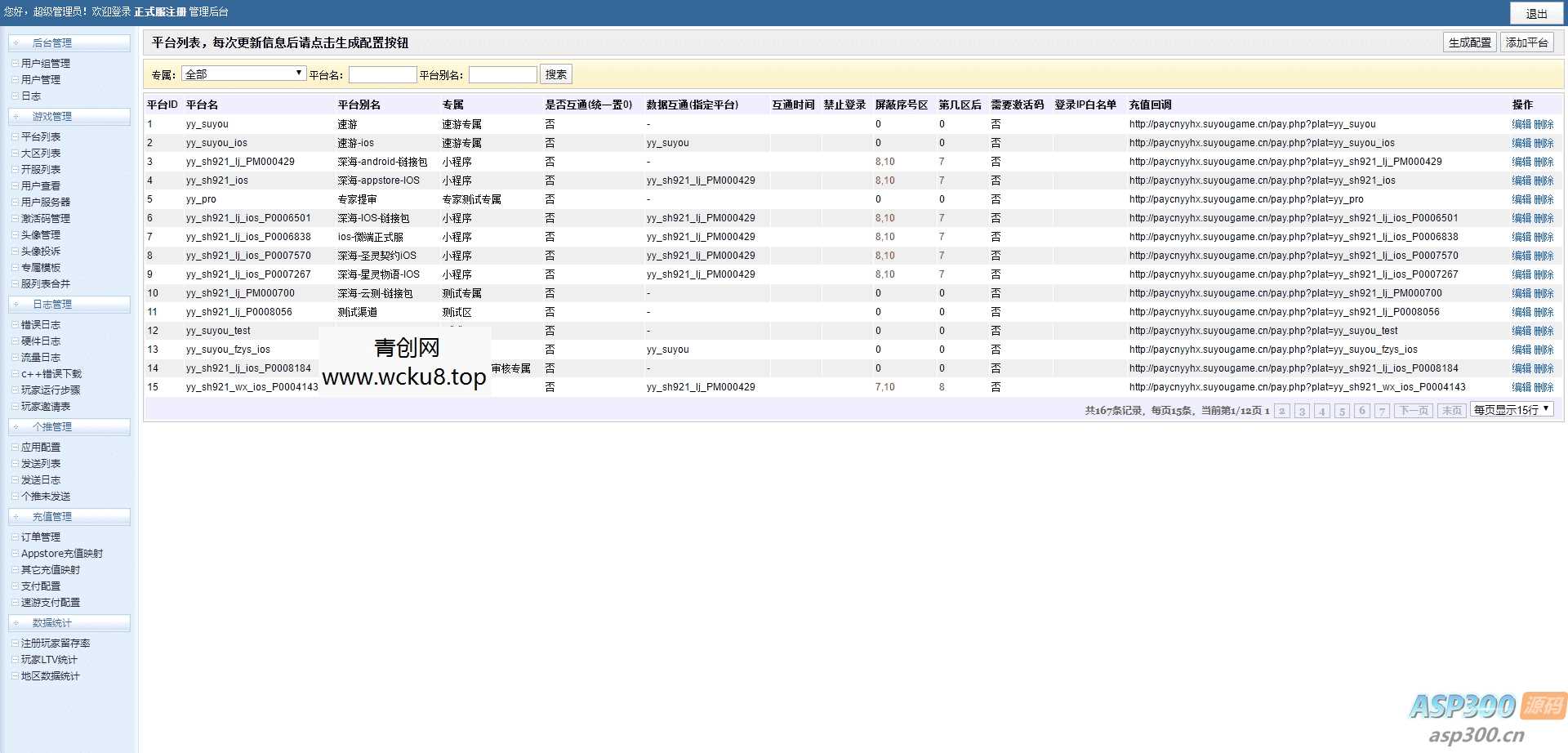1568x753 pixels.
Task: Go to page 2 of the platform list
Action: click(x=1282, y=411)
